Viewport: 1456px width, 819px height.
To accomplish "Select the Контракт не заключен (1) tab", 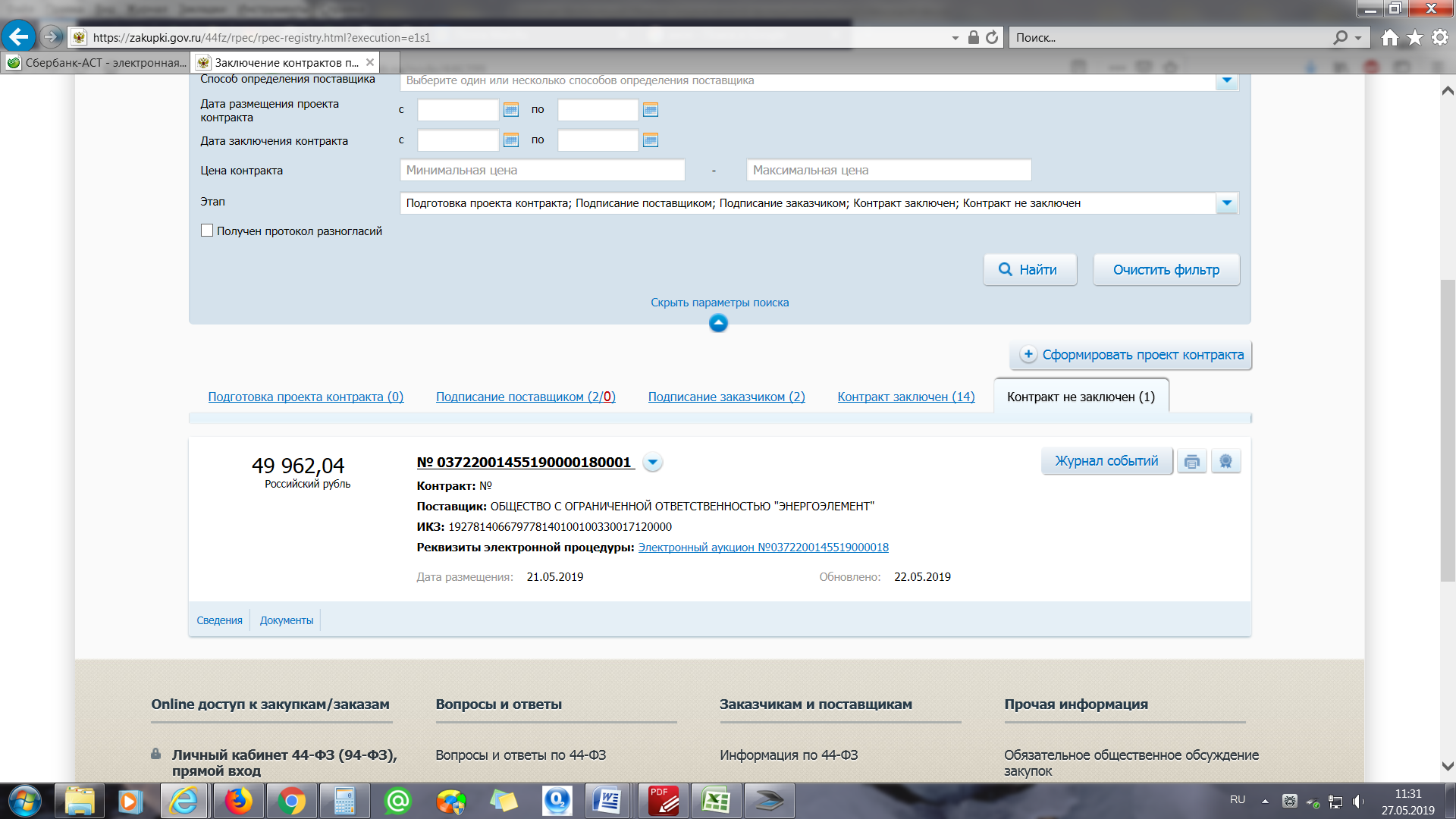I will point(1081,397).
